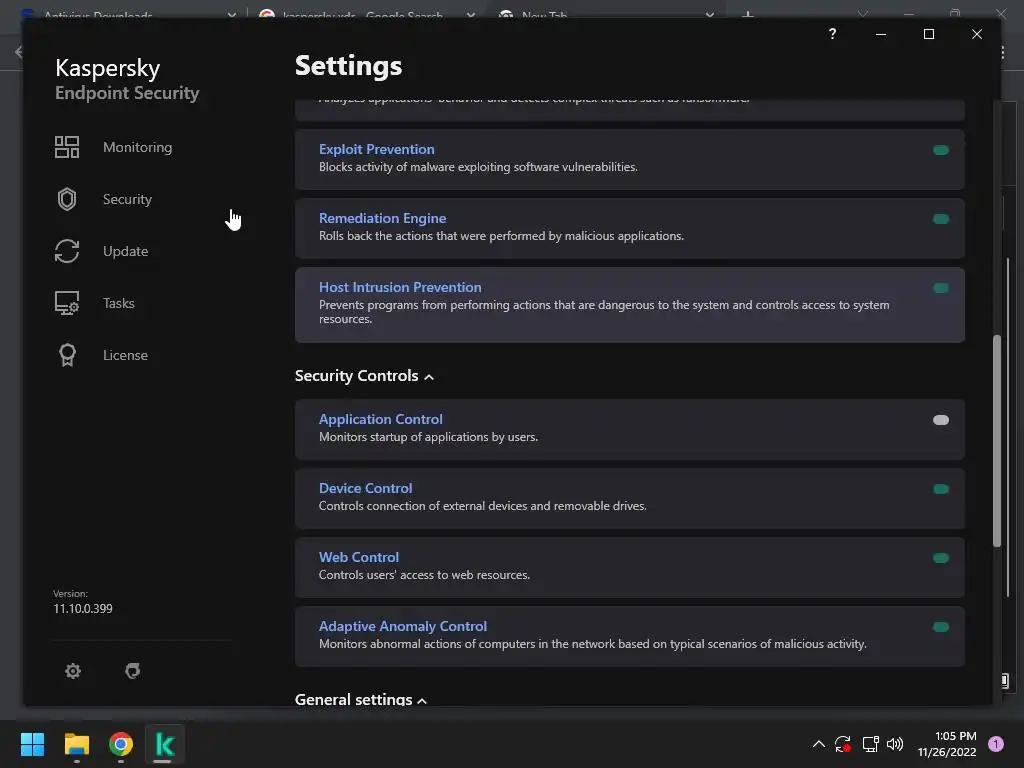Open Exploit Prevention settings link

coord(377,150)
